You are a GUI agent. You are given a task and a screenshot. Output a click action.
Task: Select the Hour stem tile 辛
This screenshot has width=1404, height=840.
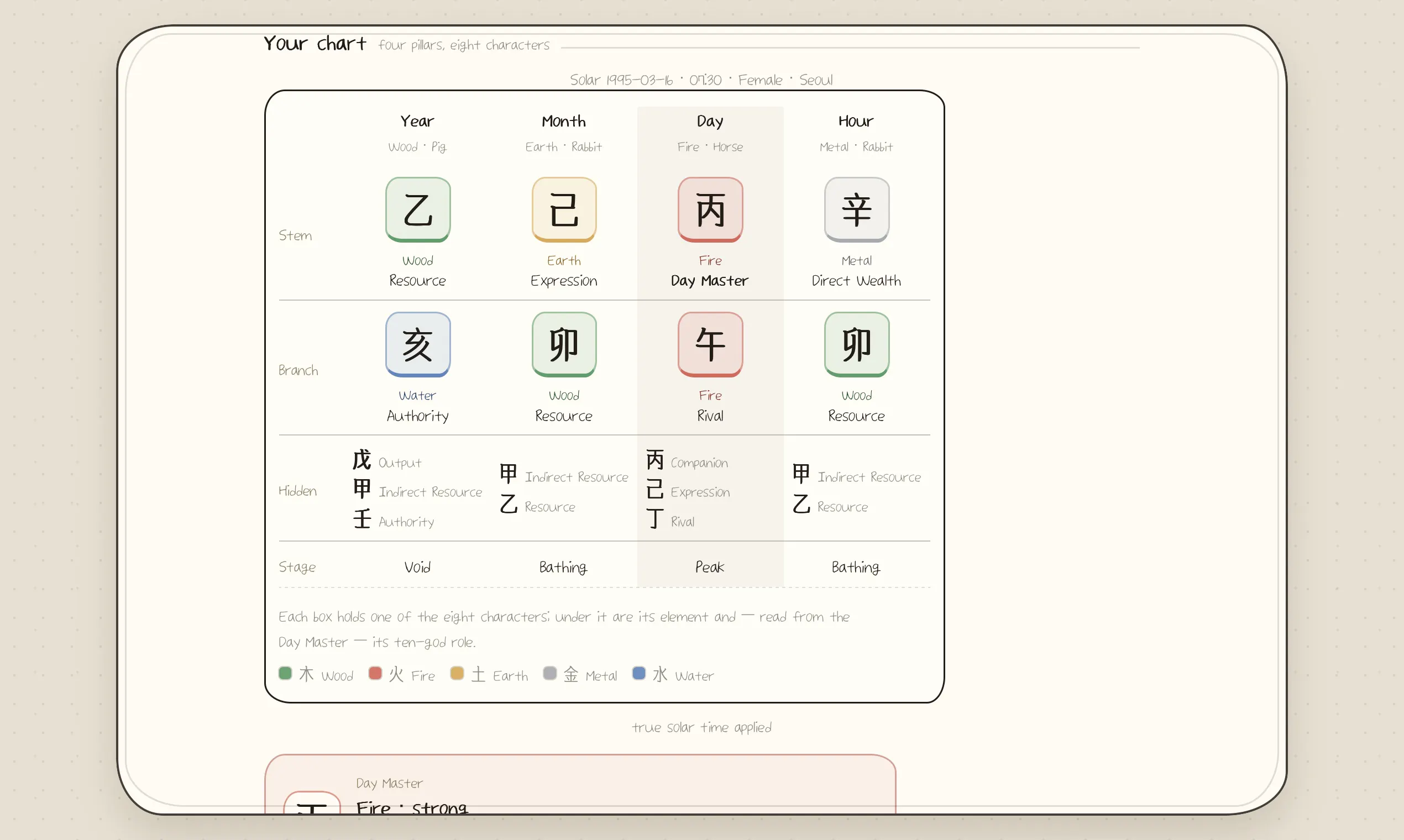point(857,209)
